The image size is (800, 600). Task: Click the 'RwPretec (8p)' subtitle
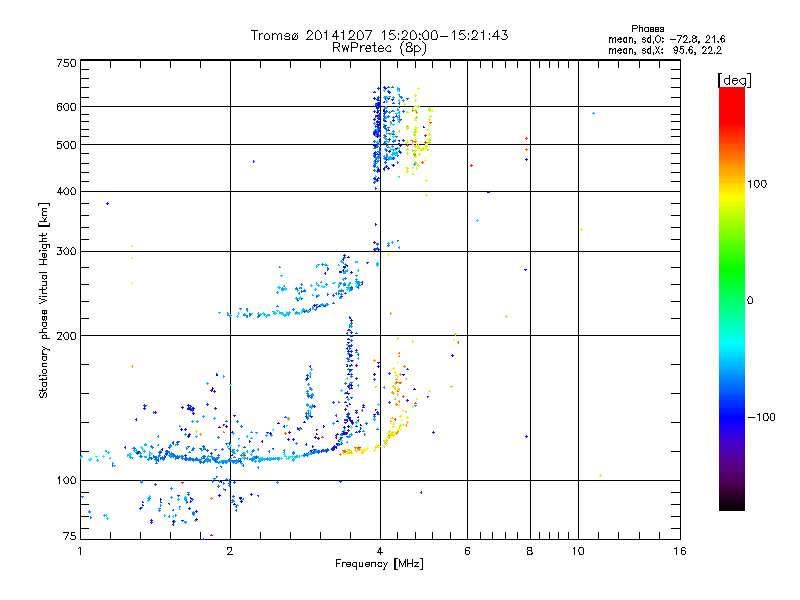[379, 48]
